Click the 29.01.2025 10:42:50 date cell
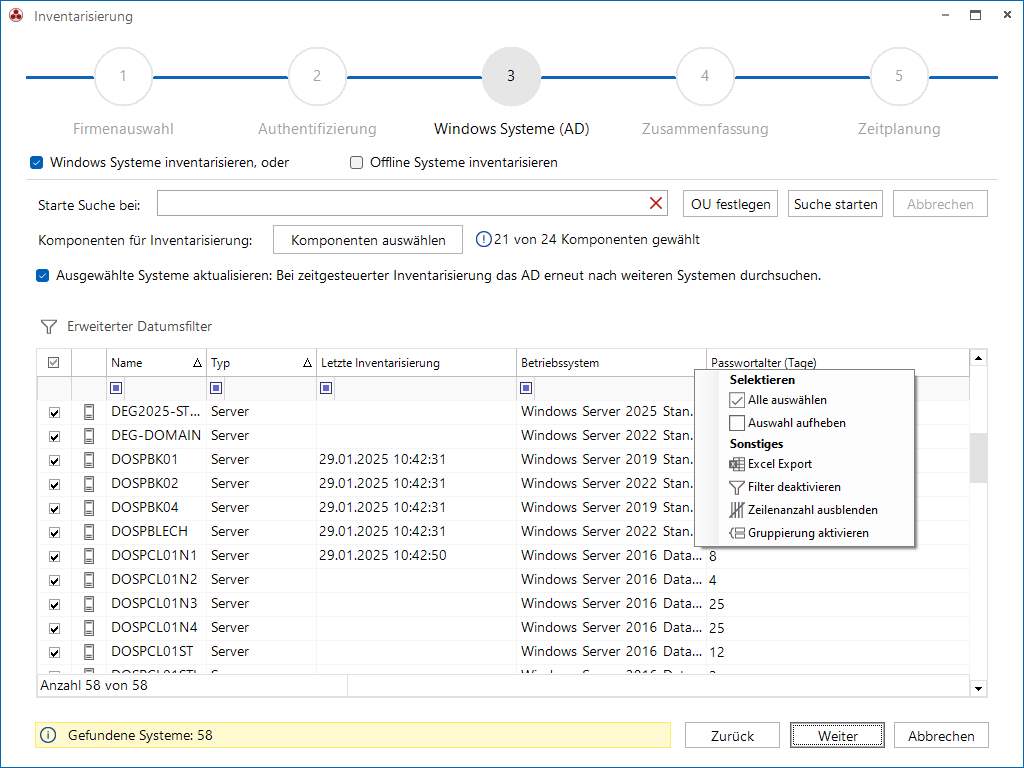1024x768 pixels. (x=416, y=556)
